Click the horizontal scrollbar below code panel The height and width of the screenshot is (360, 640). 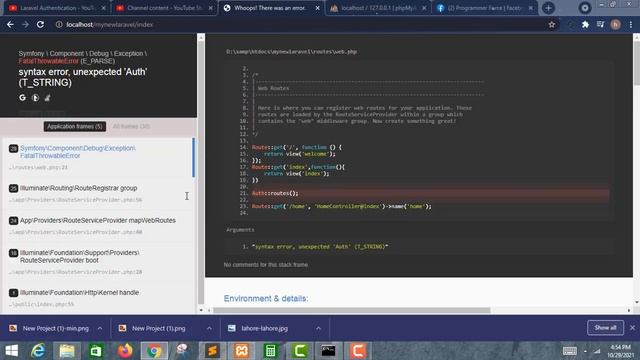[x=351, y=310]
